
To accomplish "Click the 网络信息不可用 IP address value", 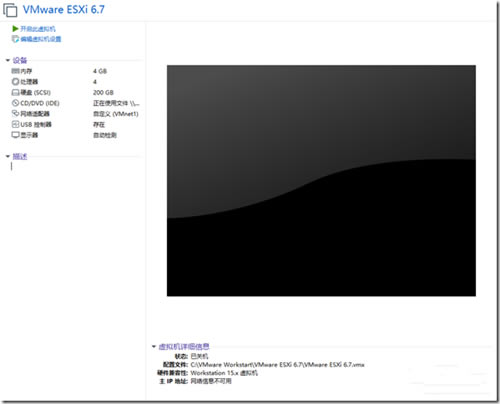I will (211, 381).
